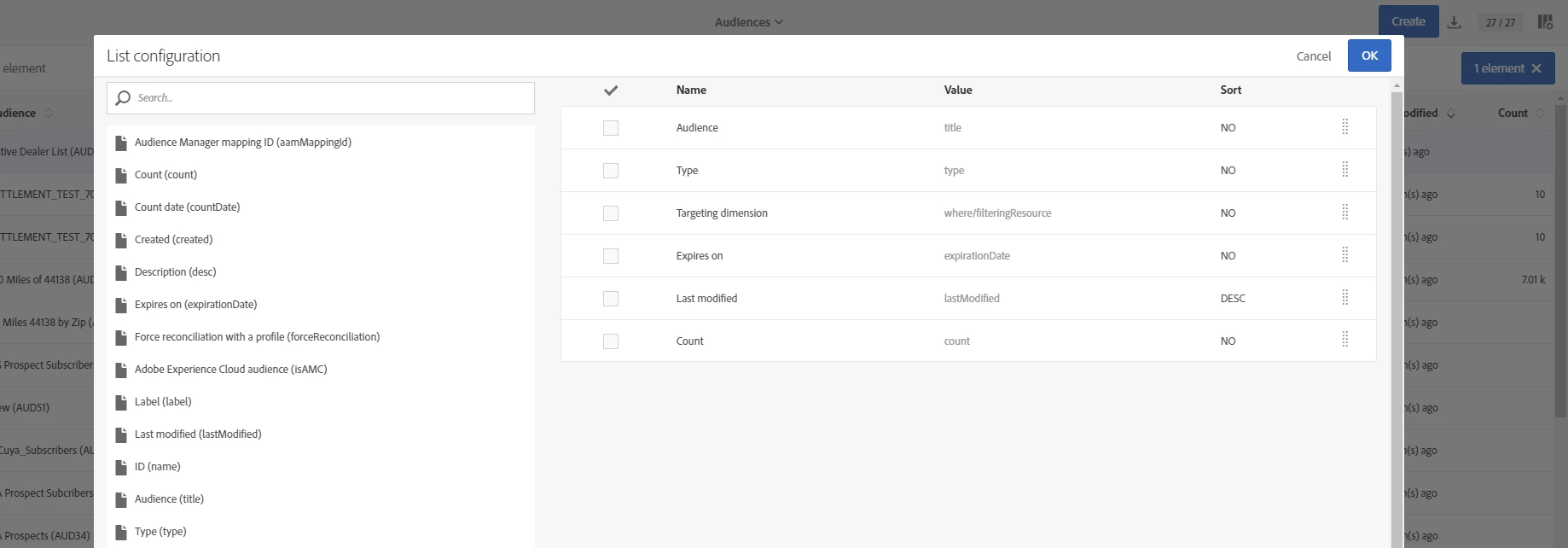Click file icon for Audience Manager mapping ID
Image resolution: width=1568 pixels, height=548 pixels.
click(121, 143)
